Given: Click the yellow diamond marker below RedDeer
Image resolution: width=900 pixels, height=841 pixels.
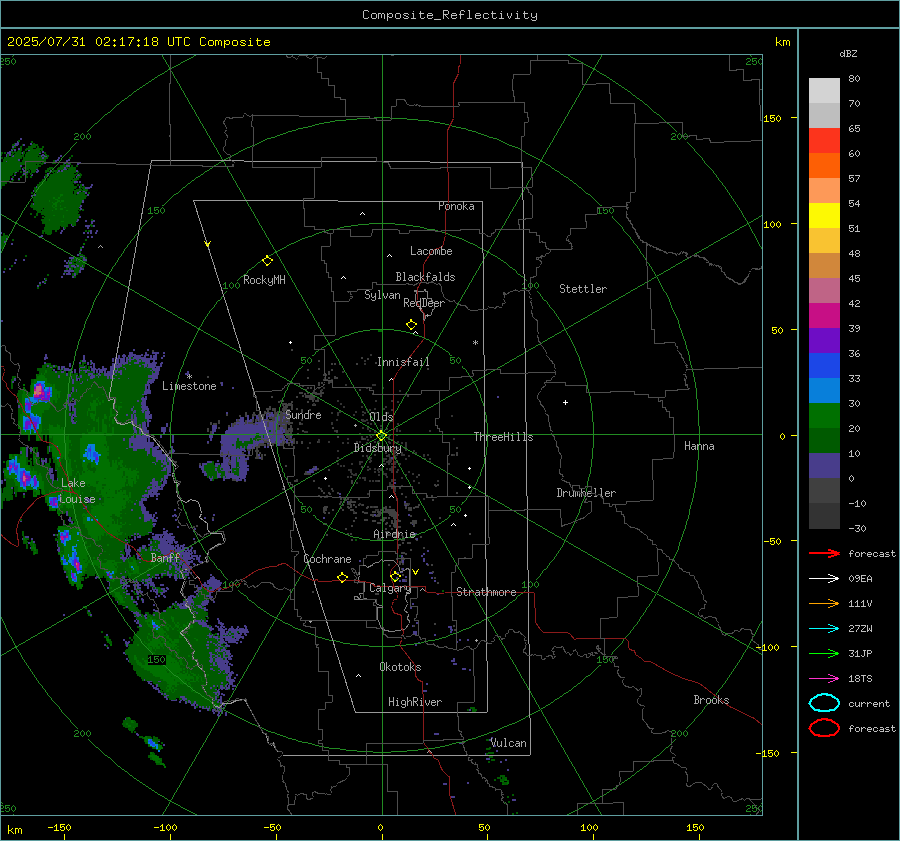Looking at the screenshot, I should pyautogui.click(x=412, y=325).
